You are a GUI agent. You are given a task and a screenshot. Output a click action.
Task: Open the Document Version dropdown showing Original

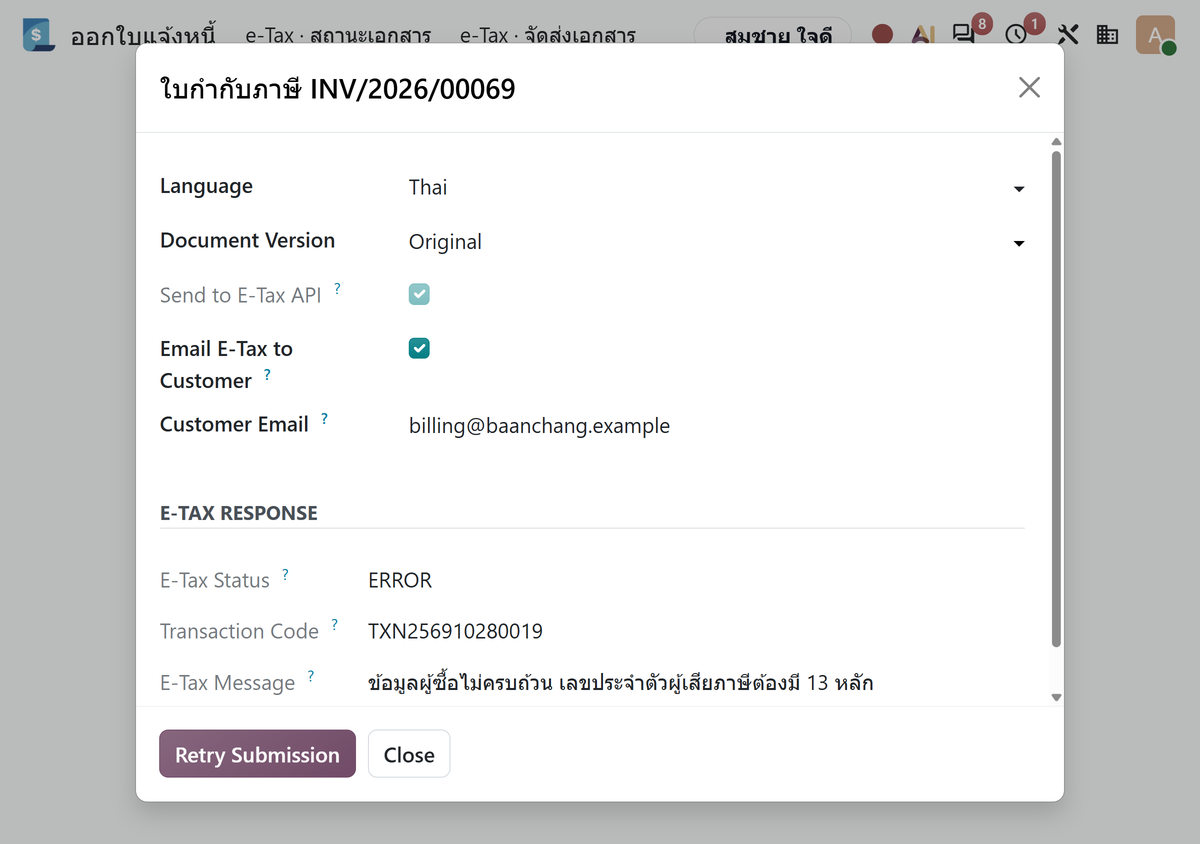717,242
